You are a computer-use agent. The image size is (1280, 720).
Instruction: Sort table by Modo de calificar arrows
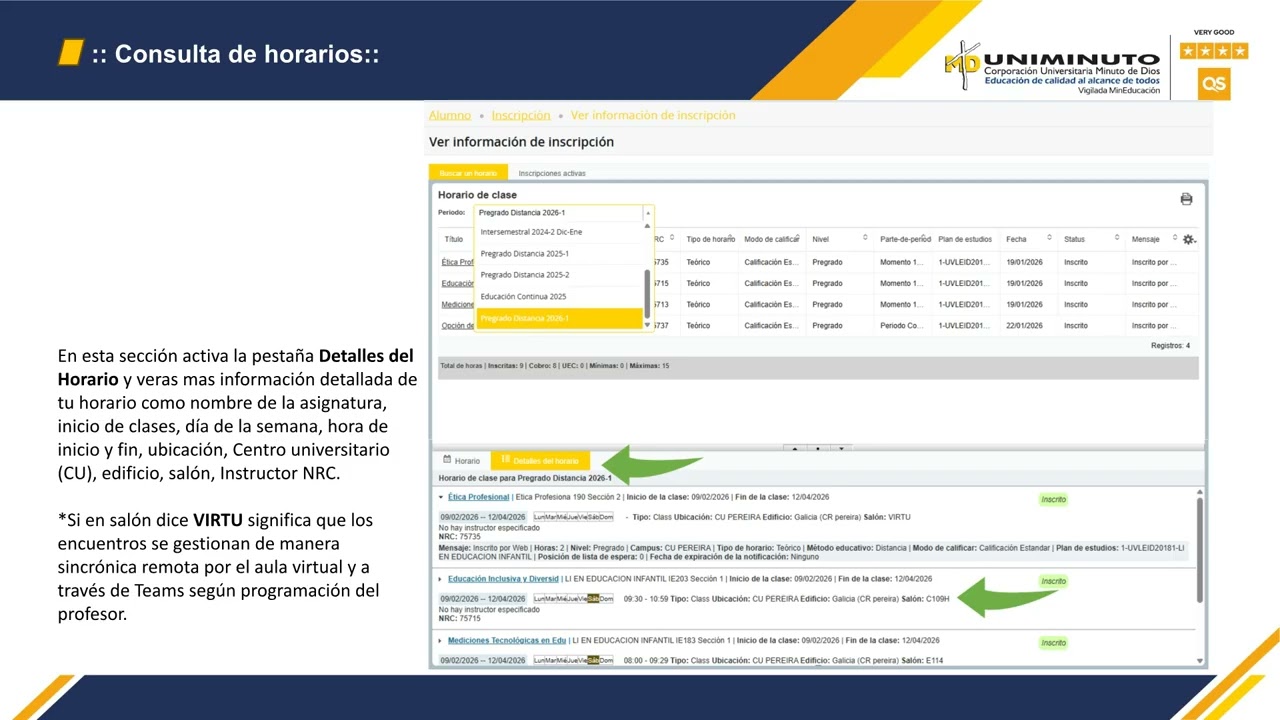click(x=798, y=238)
